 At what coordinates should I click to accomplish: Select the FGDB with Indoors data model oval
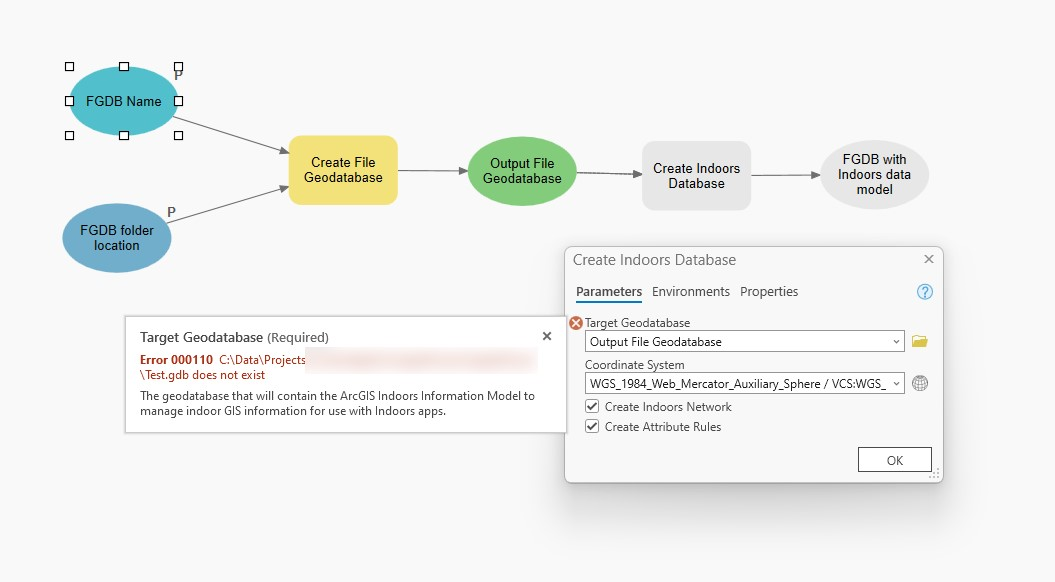(x=875, y=174)
